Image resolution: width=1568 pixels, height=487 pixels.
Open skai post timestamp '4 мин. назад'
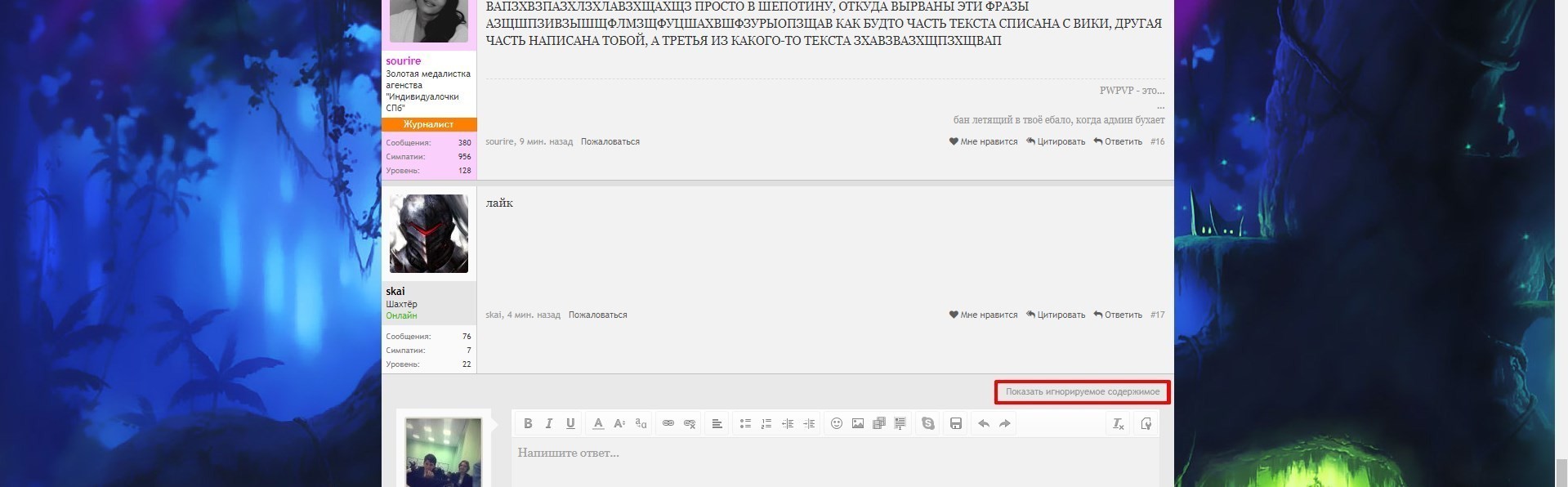click(534, 315)
